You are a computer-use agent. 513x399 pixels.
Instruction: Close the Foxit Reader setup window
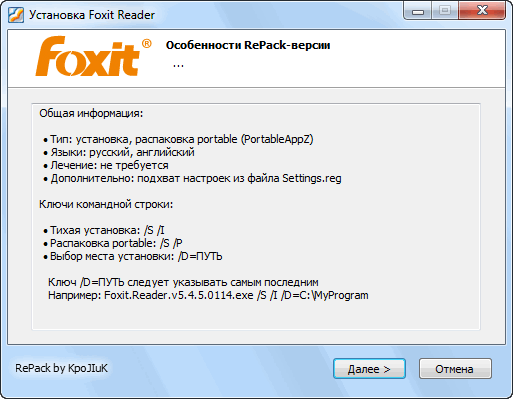point(482,11)
